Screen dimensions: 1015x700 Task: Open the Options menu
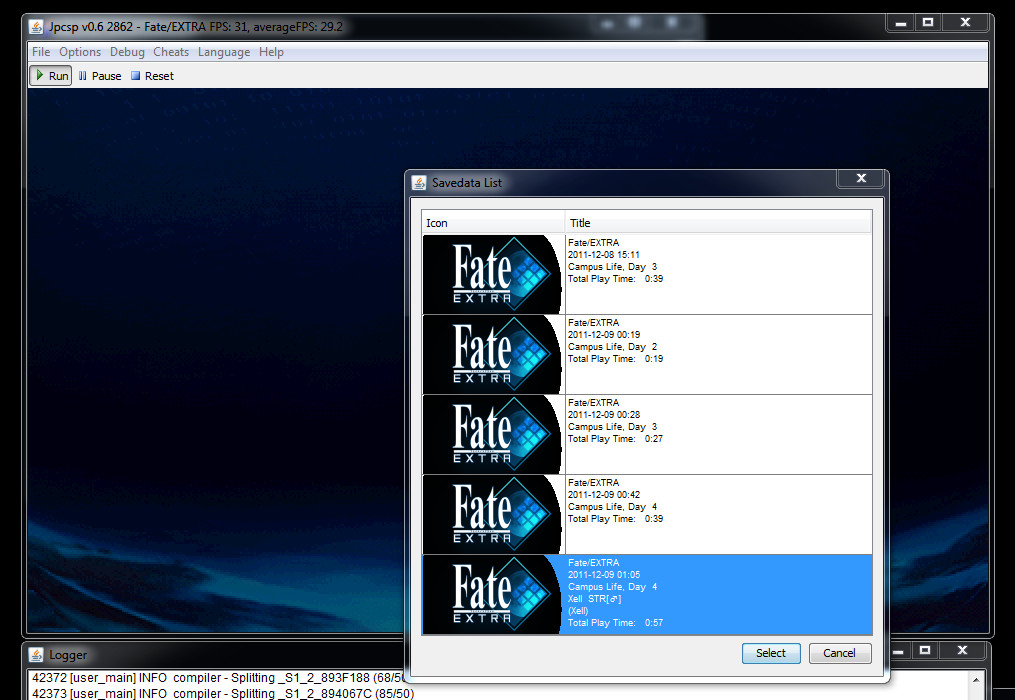coord(80,52)
